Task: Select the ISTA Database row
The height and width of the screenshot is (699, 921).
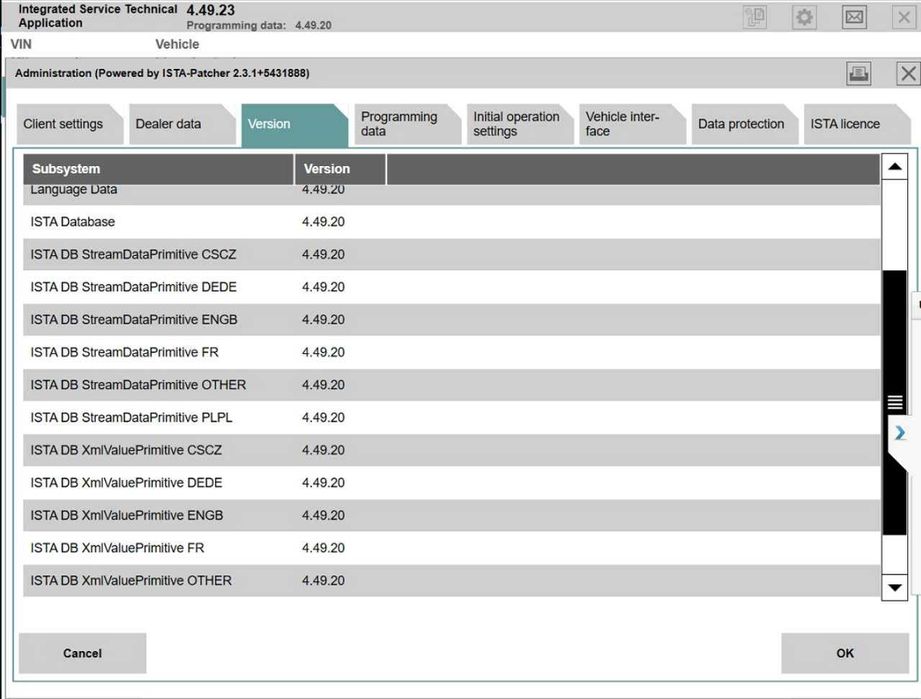Action: (x=452, y=222)
